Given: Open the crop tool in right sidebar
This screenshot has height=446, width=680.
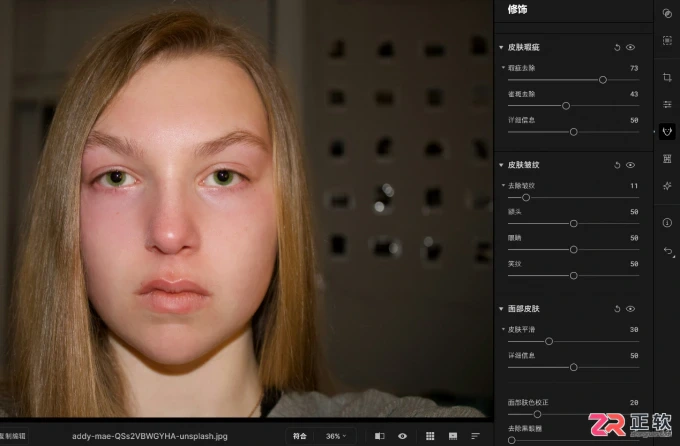Looking at the screenshot, I should click(667, 78).
